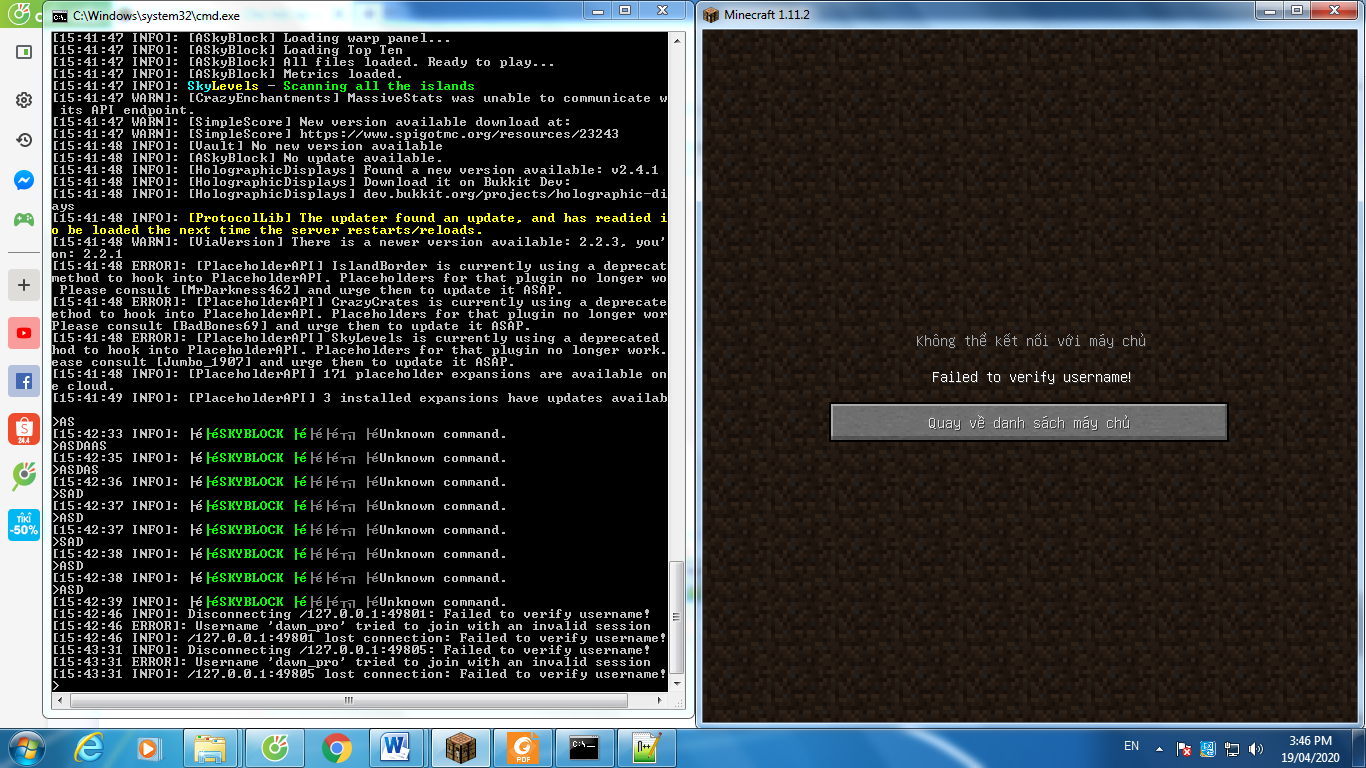Open settings gear in the browser sidebar
This screenshot has width=1366, height=768.
pyautogui.click(x=23, y=100)
